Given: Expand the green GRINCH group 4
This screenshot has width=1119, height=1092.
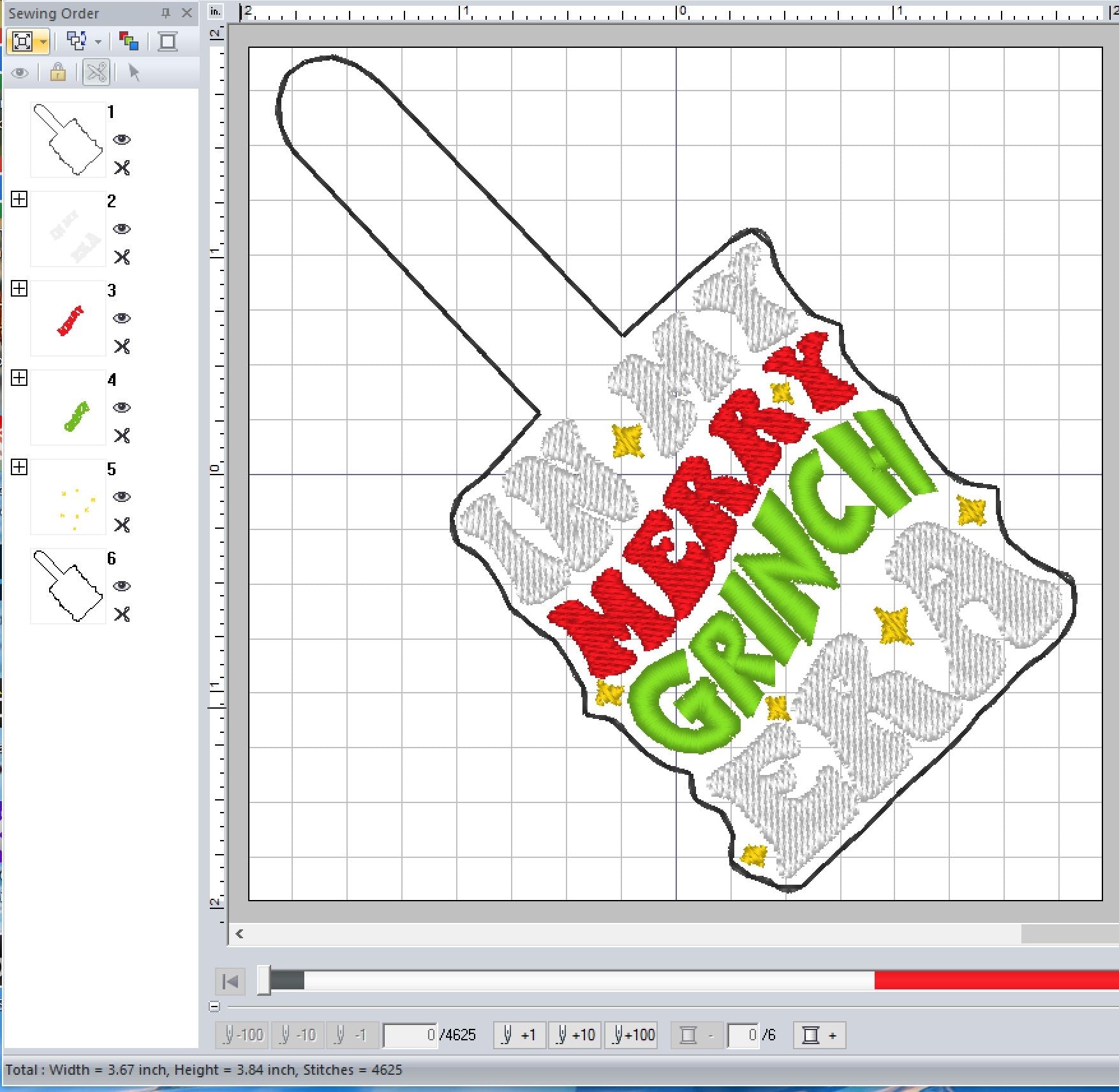Looking at the screenshot, I should pos(19,378).
